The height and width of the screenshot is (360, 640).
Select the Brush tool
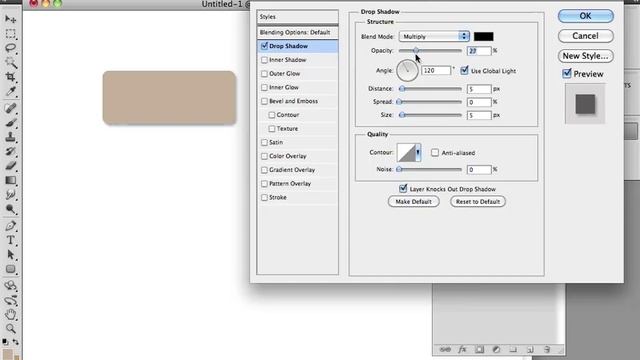(11, 123)
